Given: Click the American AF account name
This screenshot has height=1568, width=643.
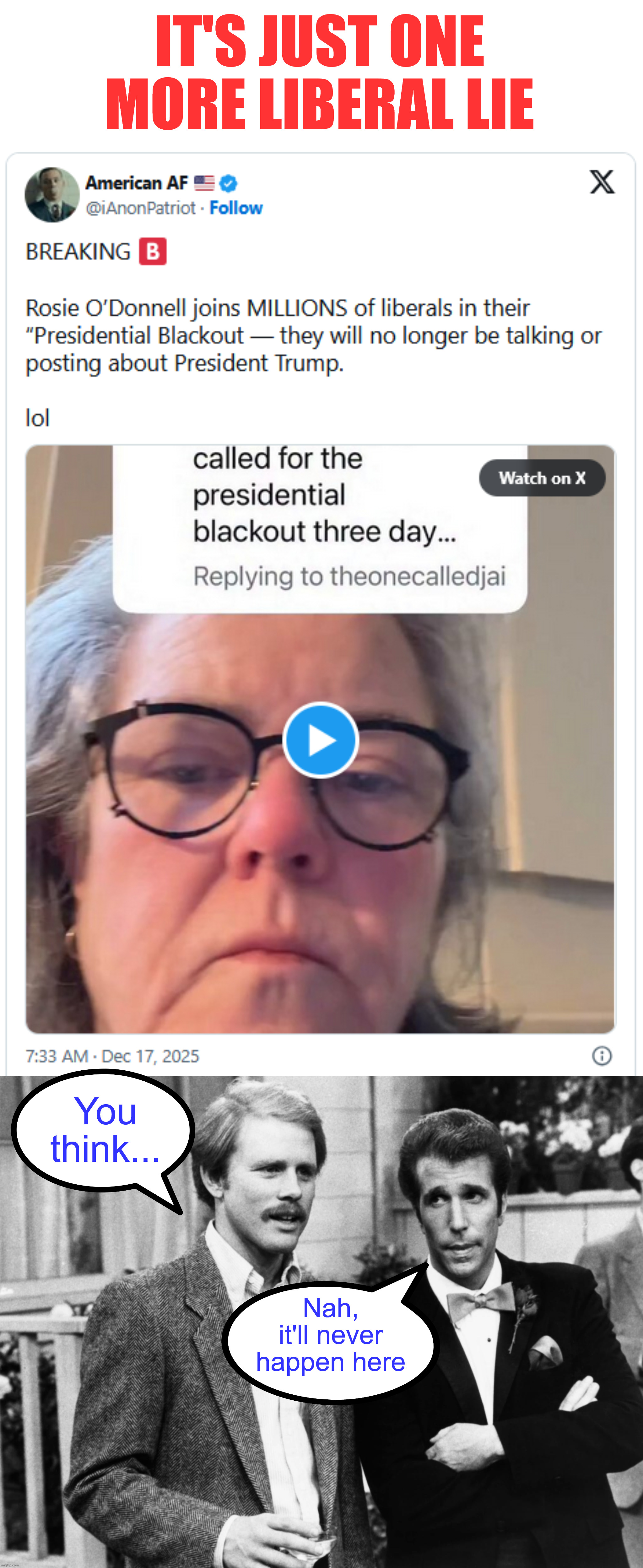Looking at the screenshot, I should tap(136, 183).
